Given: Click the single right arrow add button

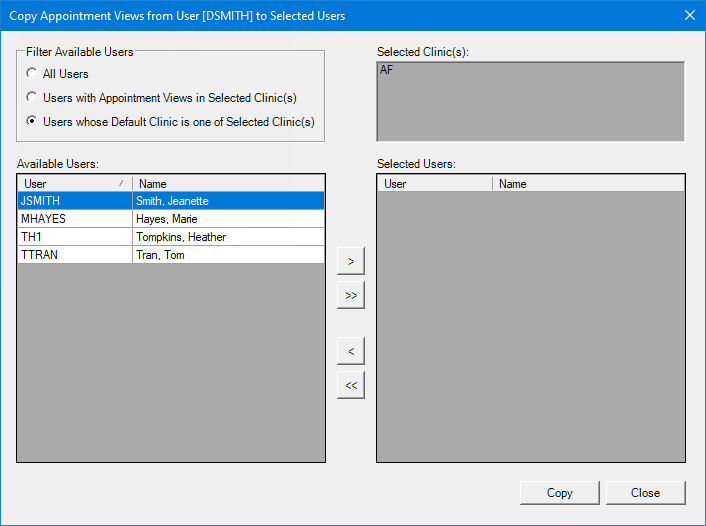Looking at the screenshot, I should [x=350, y=261].
